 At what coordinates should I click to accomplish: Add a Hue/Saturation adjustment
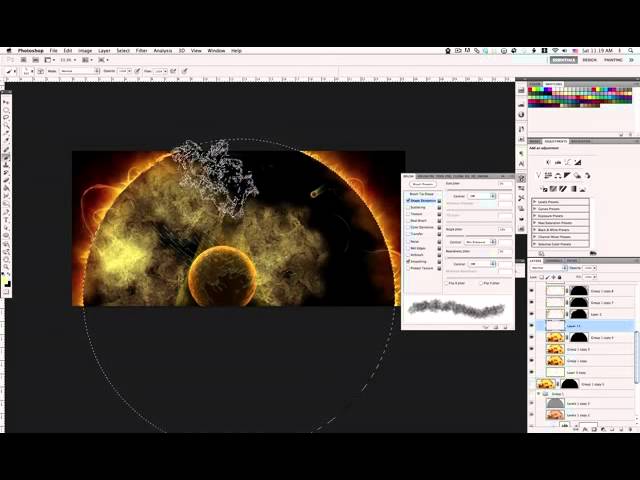548,176
